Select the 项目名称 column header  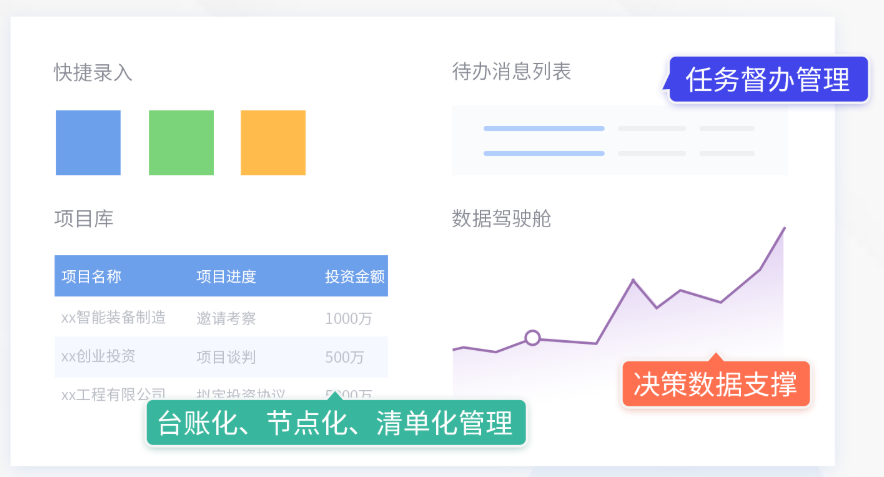91,276
